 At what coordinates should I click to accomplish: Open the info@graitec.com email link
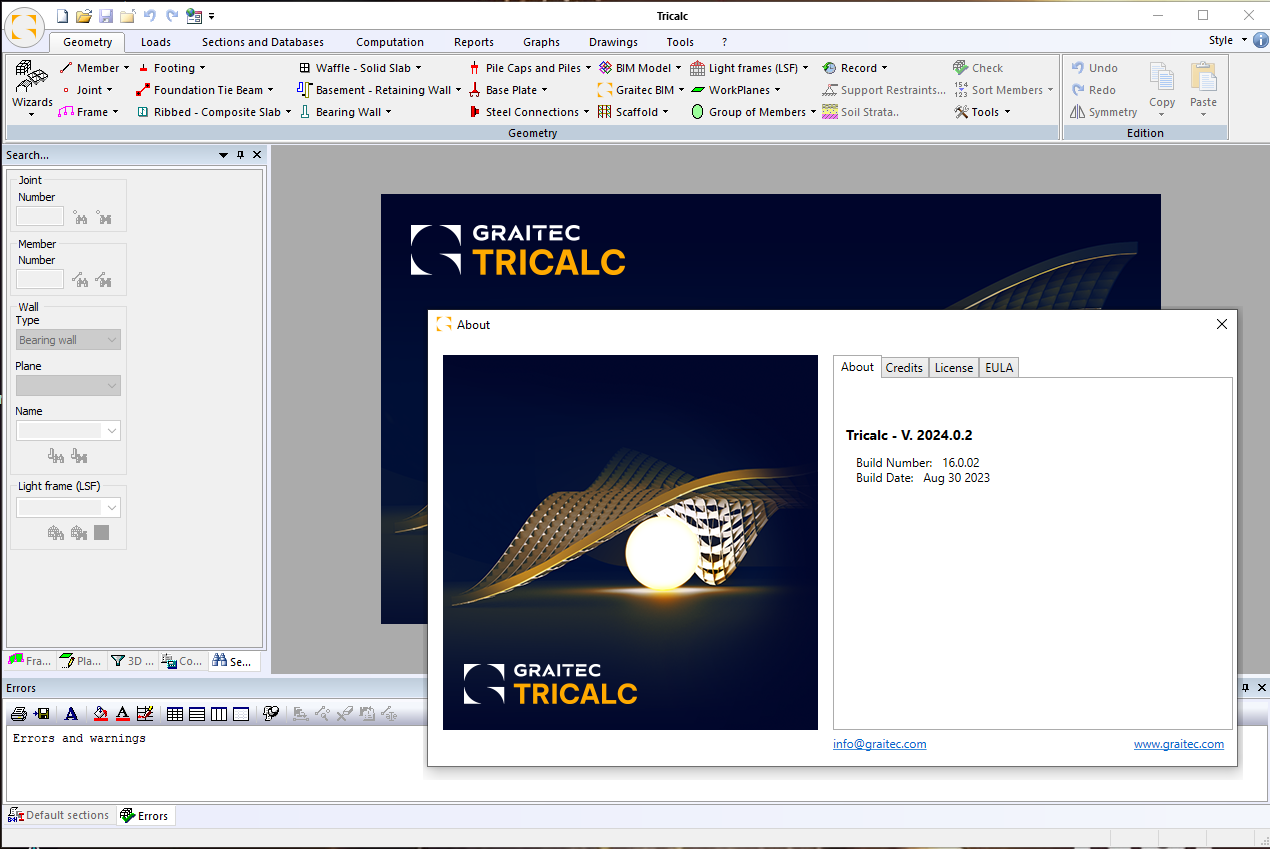click(x=879, y=744)
